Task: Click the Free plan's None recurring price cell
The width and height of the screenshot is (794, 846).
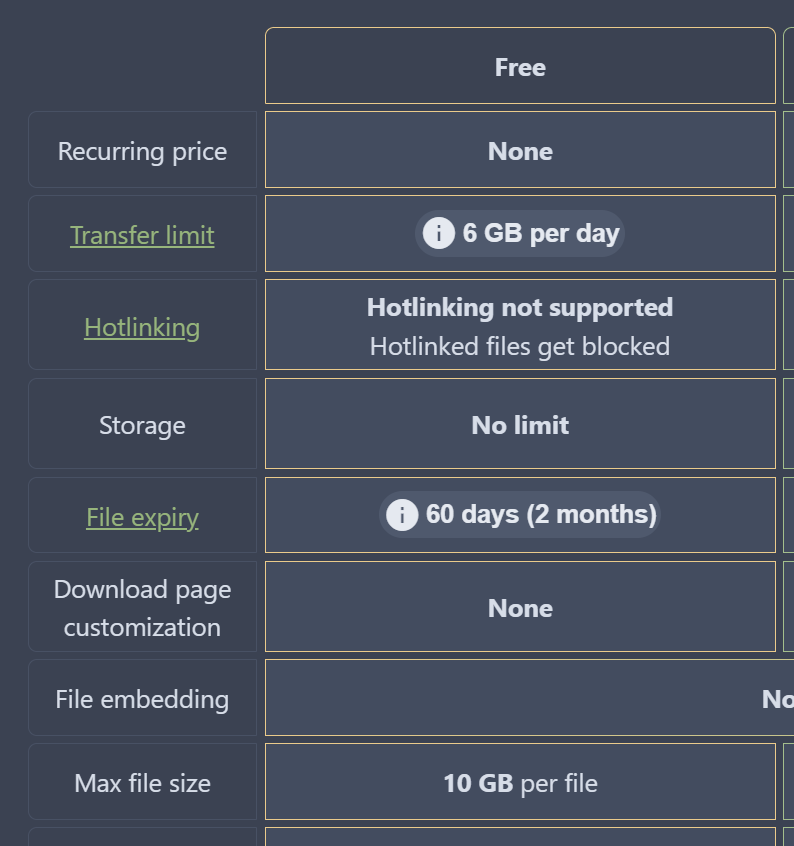Action: 520,151
